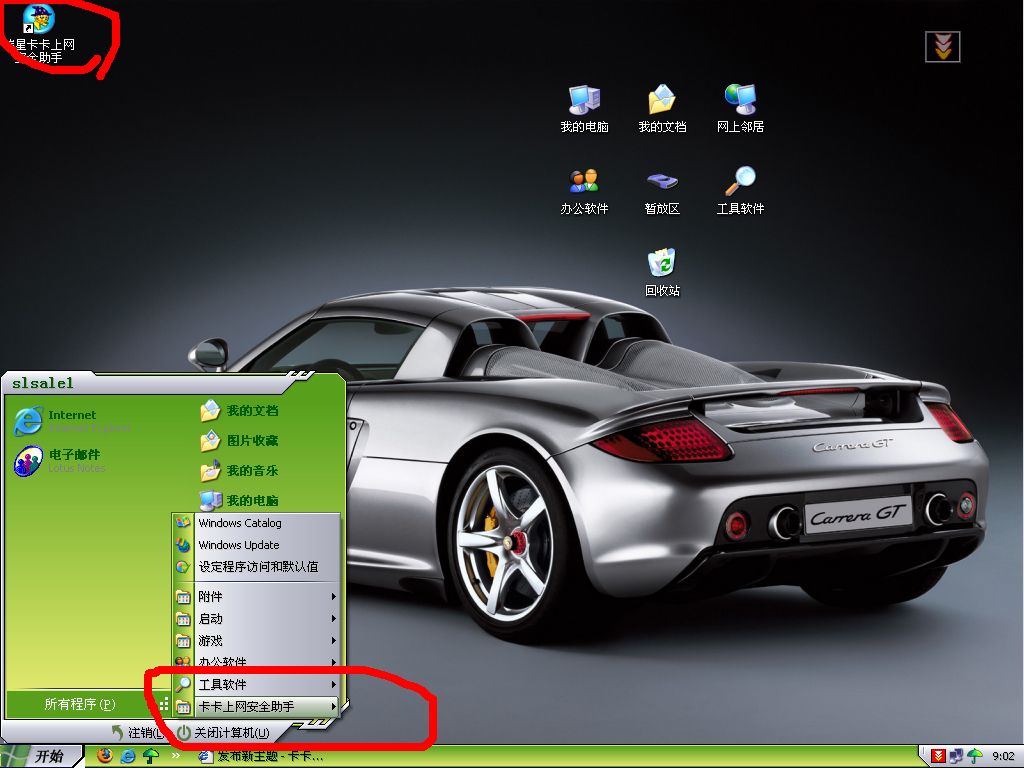Launch Internet Explorer from the quick launch bar

point(128,756)
